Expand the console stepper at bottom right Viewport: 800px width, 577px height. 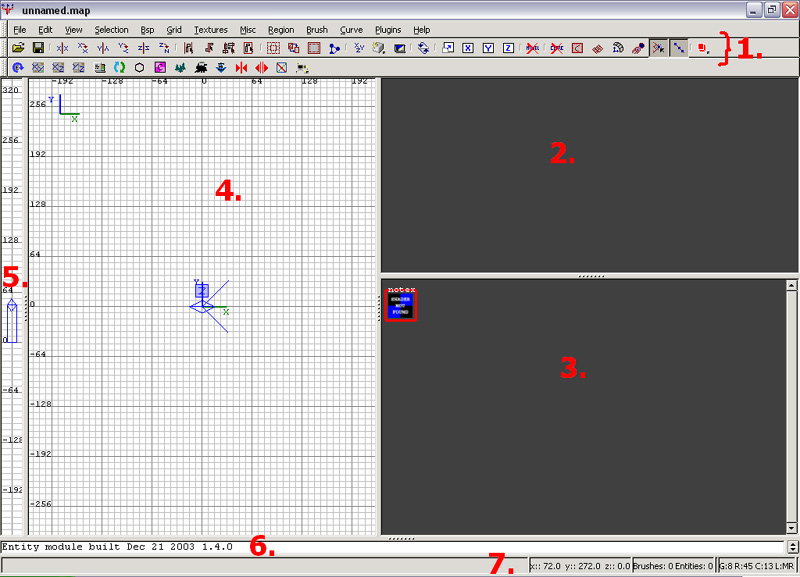(792, 547)
